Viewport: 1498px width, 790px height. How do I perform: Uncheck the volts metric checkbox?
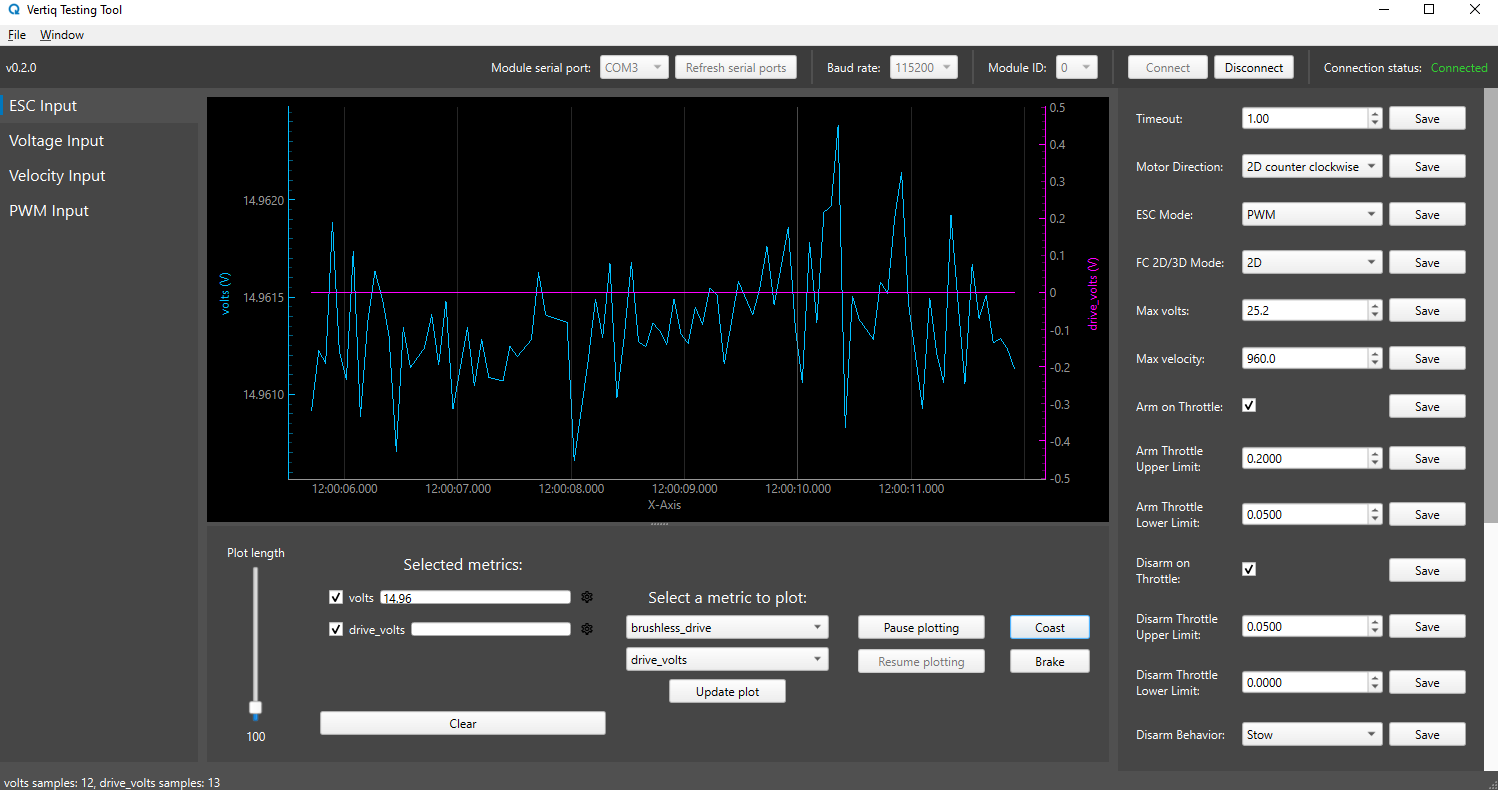click(336, 597)
